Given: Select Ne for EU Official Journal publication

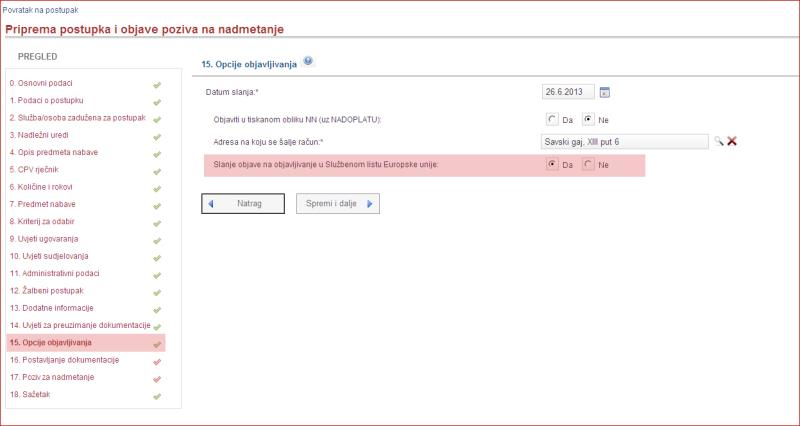Looking at the screenshot, I should [587, 165].
